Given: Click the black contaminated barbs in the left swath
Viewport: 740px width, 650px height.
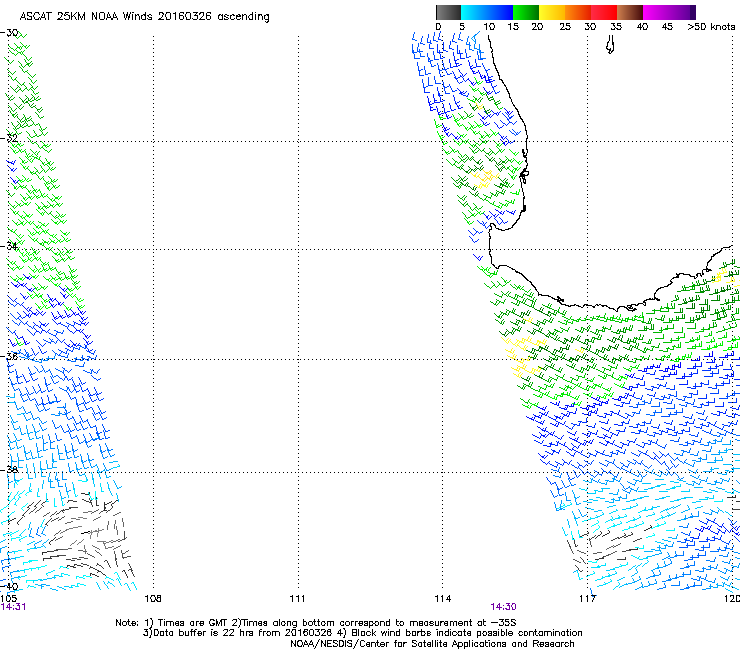Looking at the screenshot, I should (83, 533).
